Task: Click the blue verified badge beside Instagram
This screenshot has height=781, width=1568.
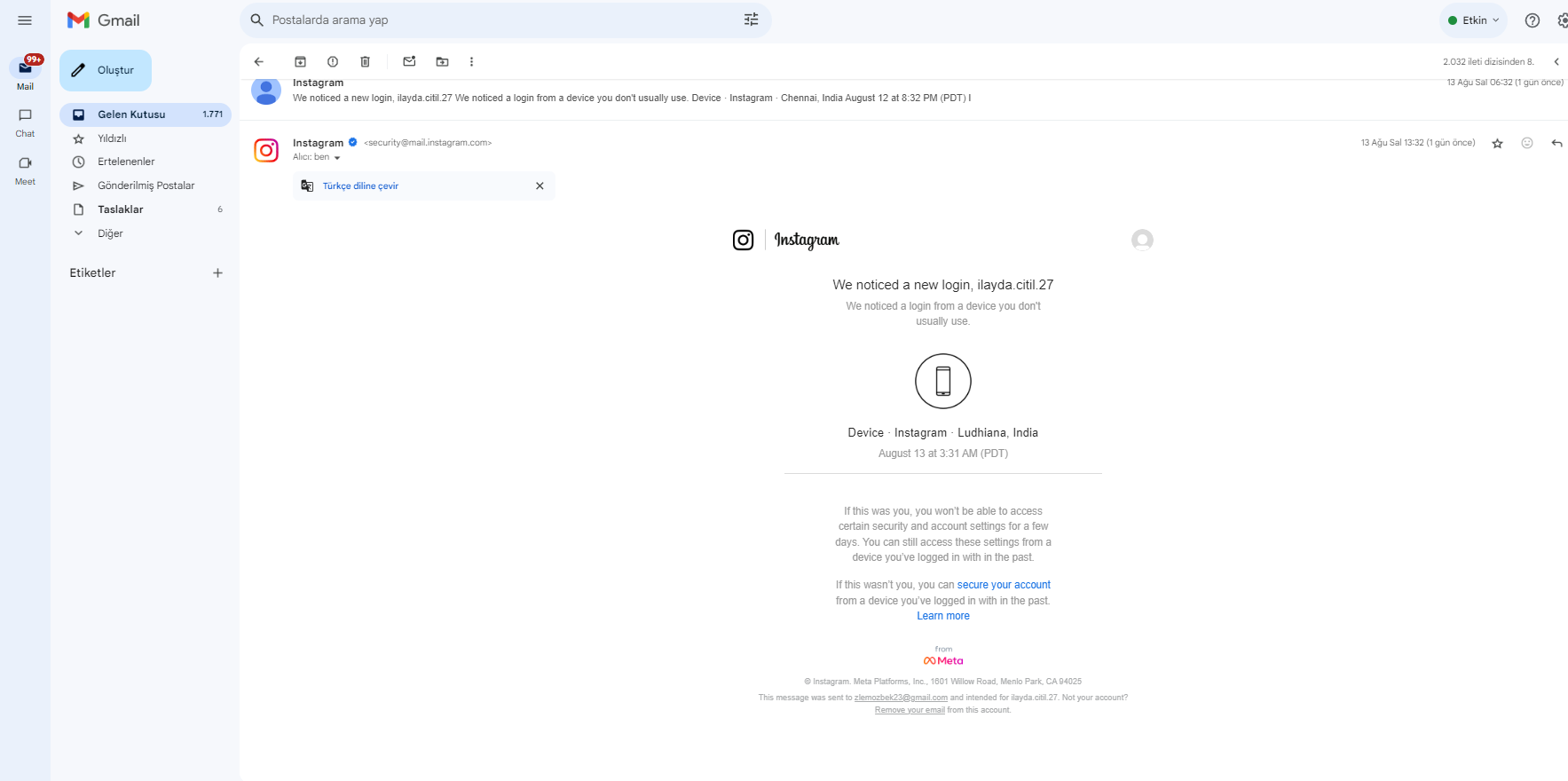Action: pos(352,142)
